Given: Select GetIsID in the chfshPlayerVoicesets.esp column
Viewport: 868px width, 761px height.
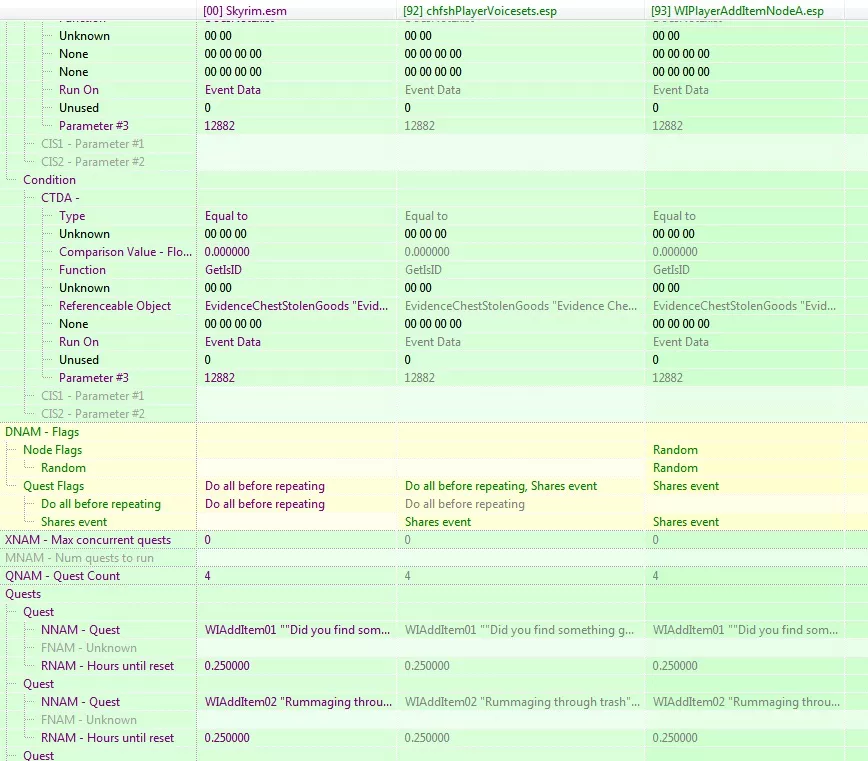Looking at the screenshot, I should click(423, 270).
